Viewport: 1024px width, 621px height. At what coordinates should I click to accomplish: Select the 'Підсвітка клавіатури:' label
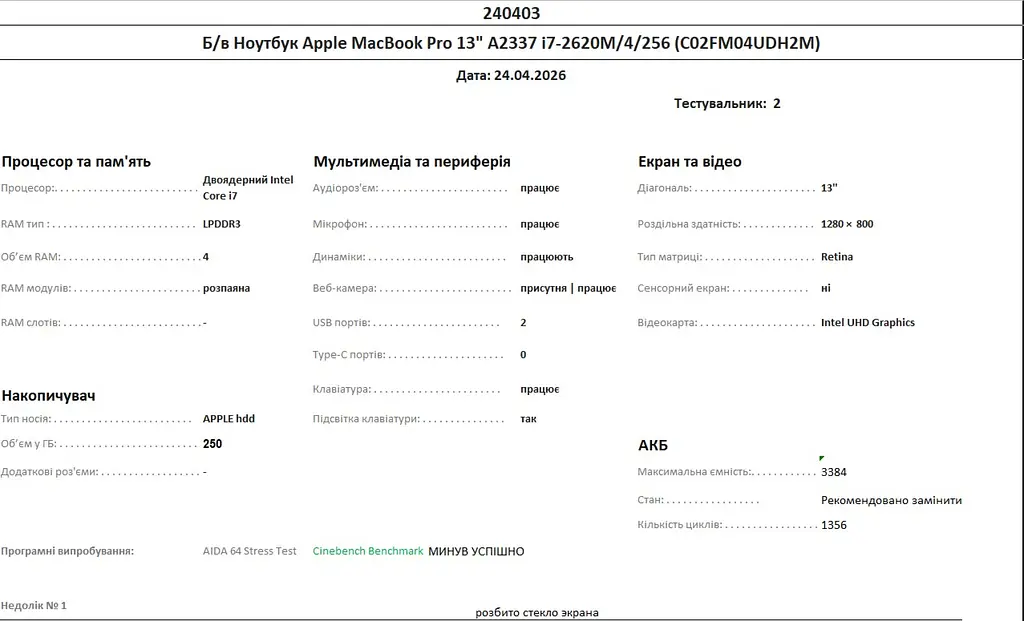coord(366,419)
